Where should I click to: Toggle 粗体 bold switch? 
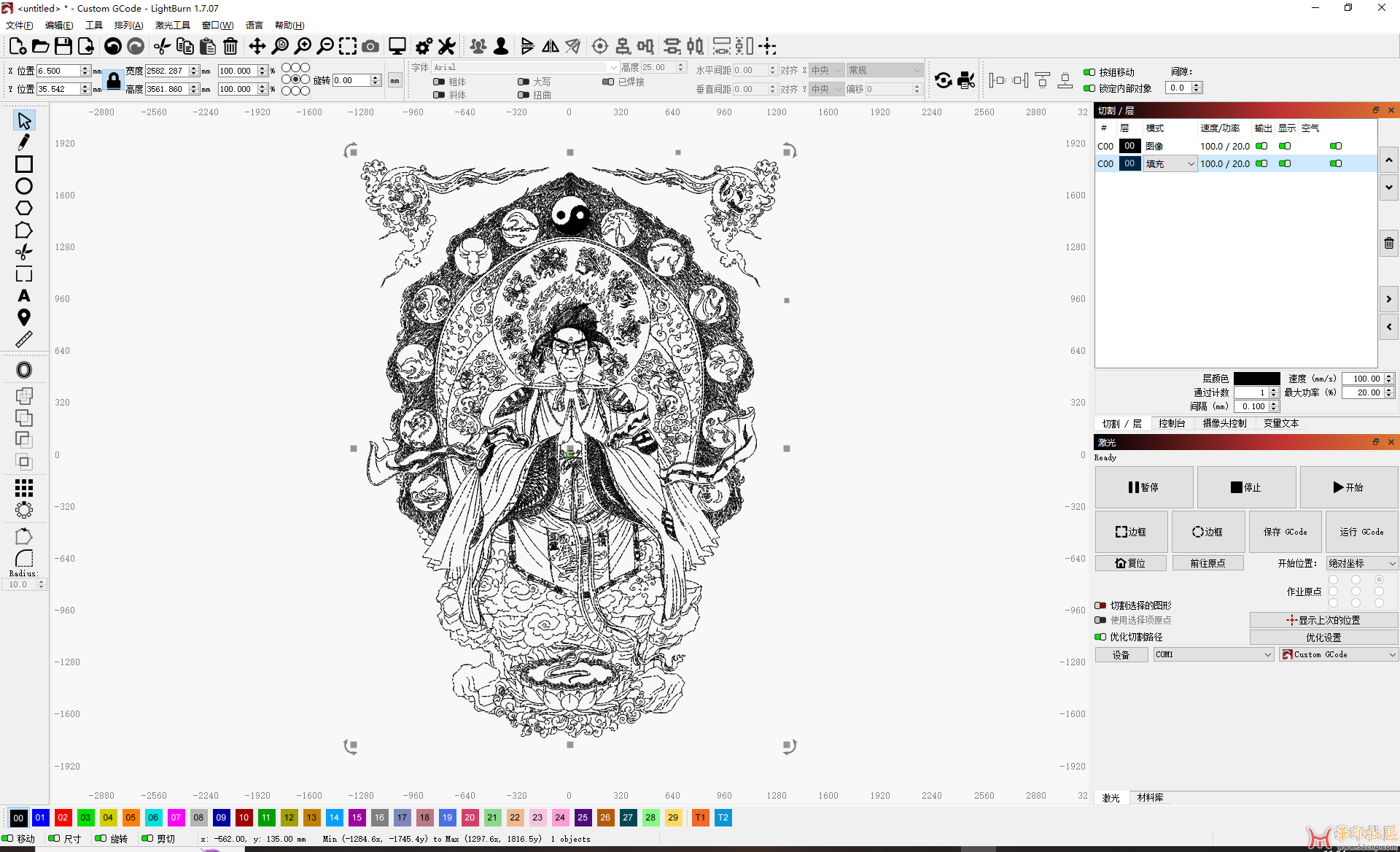coord(439,82)
